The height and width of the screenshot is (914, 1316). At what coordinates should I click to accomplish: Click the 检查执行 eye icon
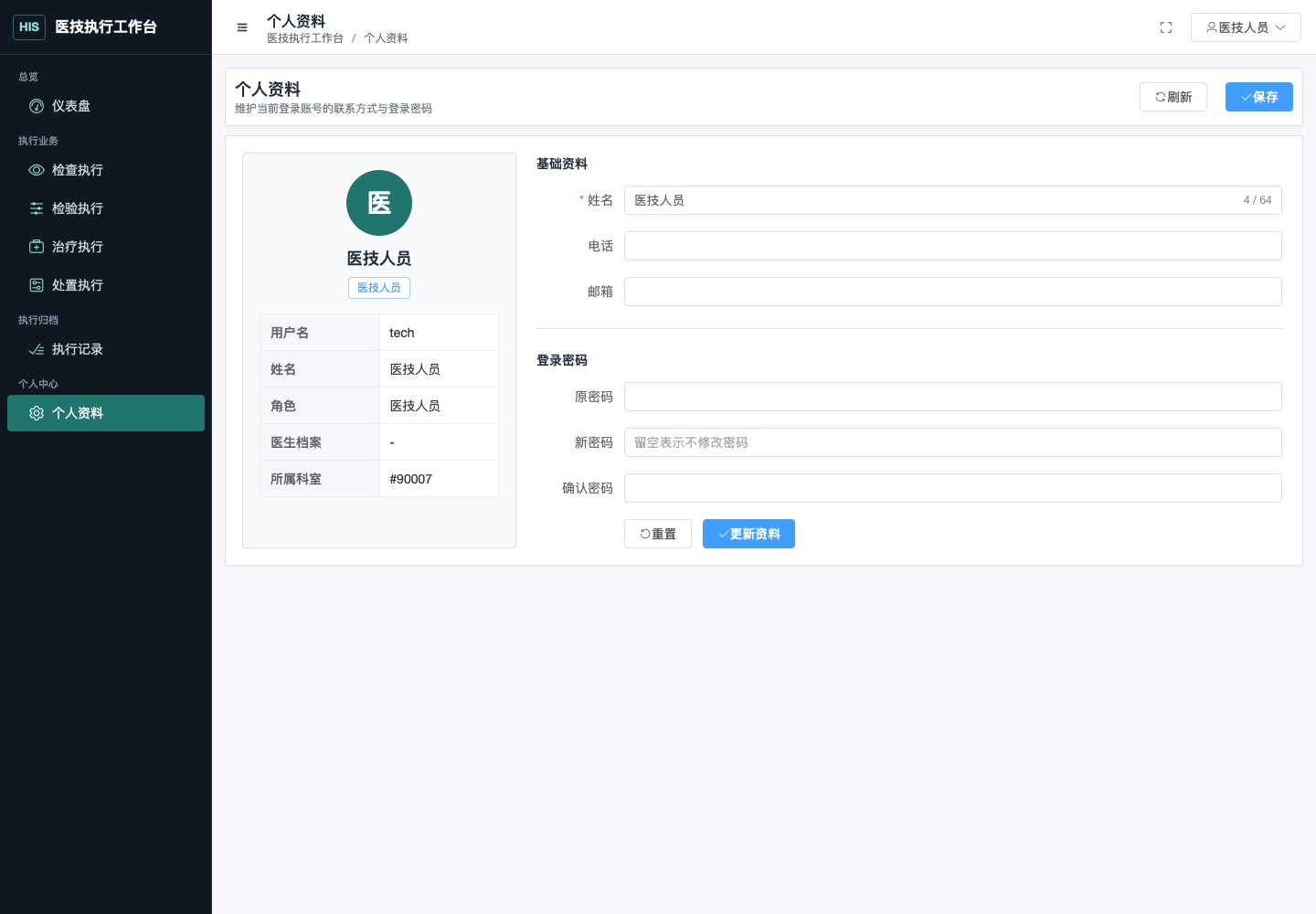pyautogui.click(x=37, y=170)
